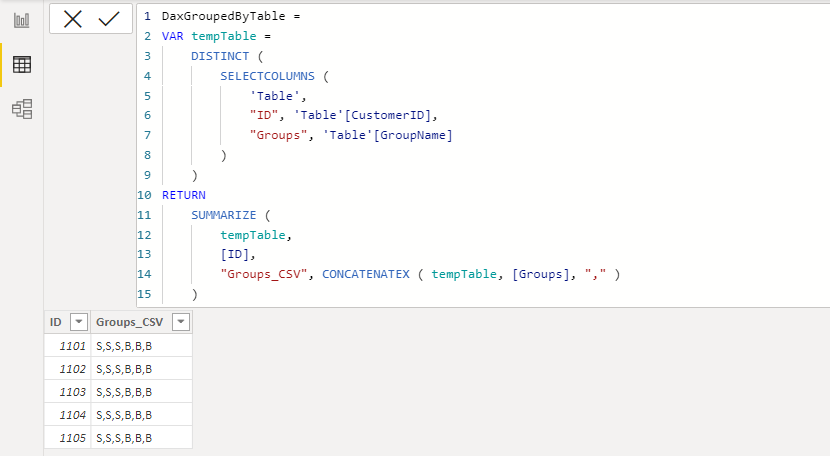Open the Data view grid icon
This screenshot has height=456, width=830.
(x=22, y=65)
